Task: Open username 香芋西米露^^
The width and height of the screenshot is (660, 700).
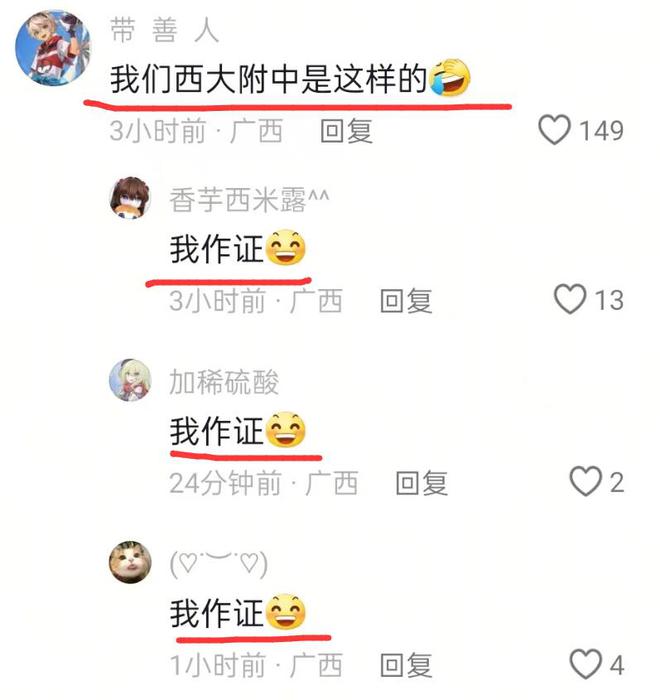Action: (x=249, y=200)
